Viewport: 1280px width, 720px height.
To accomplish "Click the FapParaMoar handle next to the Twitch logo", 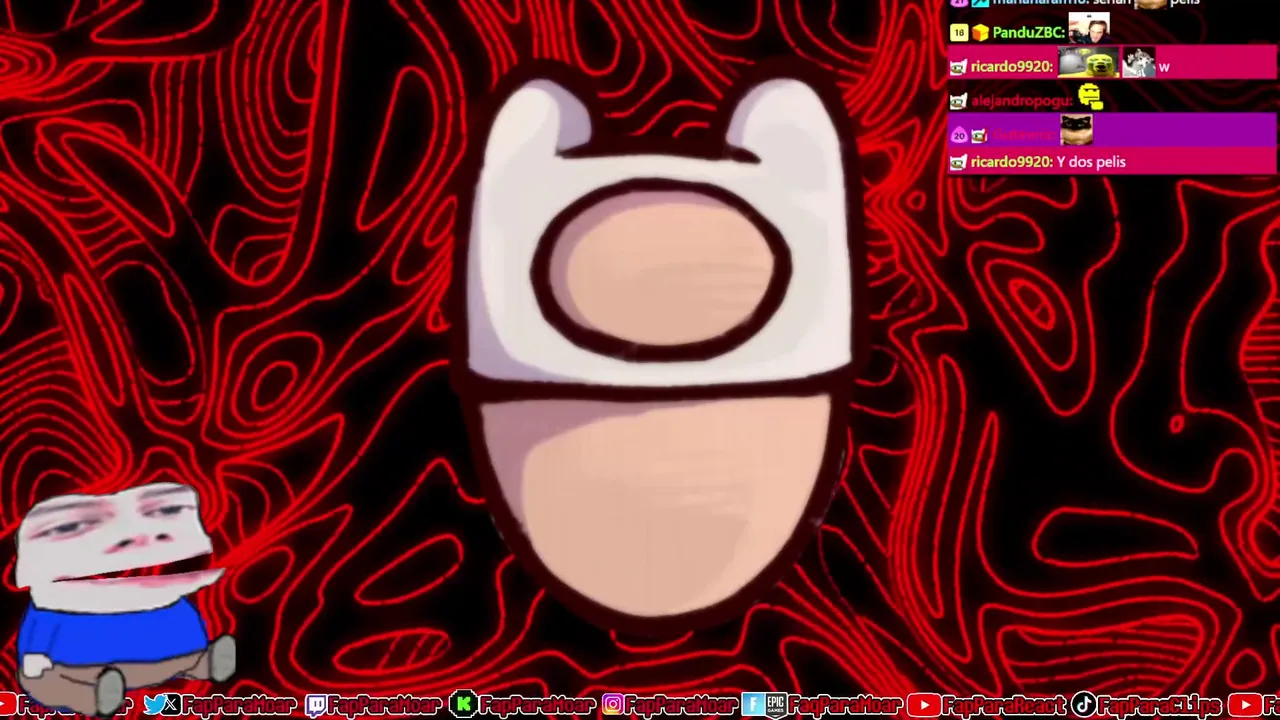I will tap(386, 706).
